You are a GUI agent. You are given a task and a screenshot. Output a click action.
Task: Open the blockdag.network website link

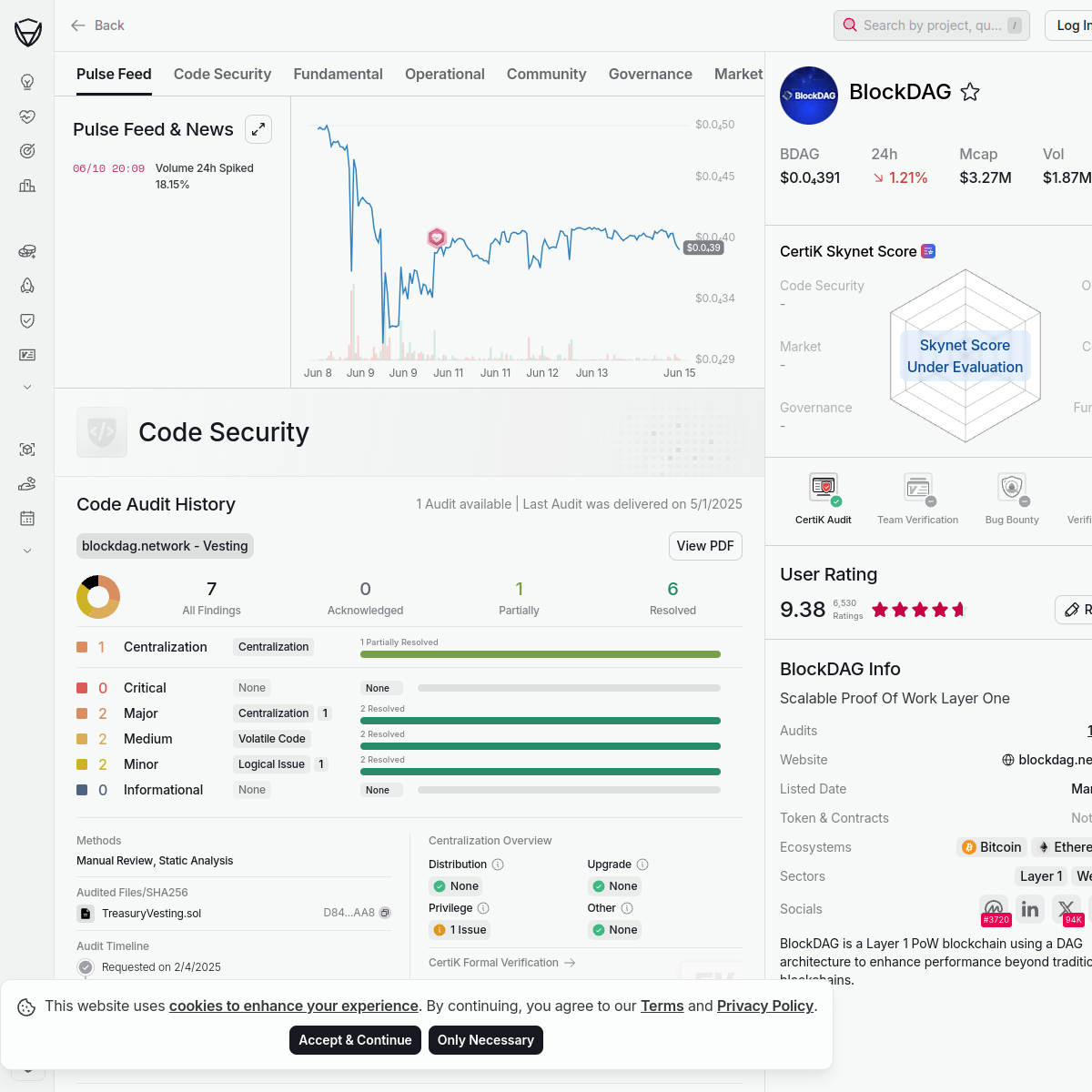[1046, 760]
